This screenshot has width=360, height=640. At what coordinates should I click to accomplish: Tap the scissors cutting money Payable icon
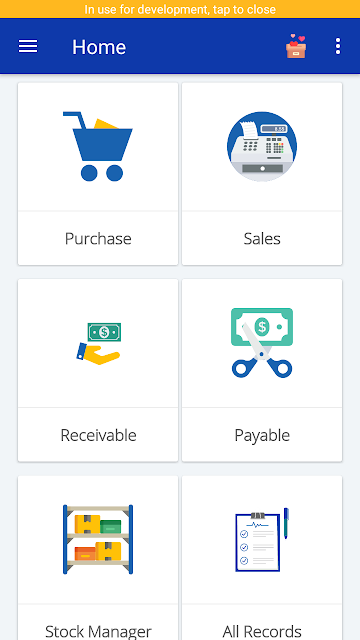click(262, 343)
